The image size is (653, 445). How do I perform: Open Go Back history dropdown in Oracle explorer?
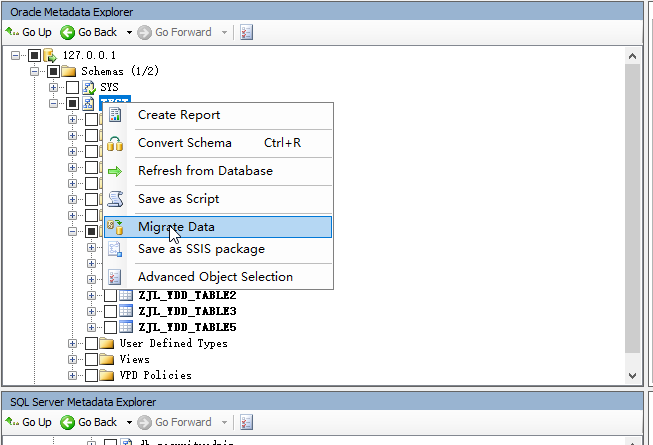[129, 32]
